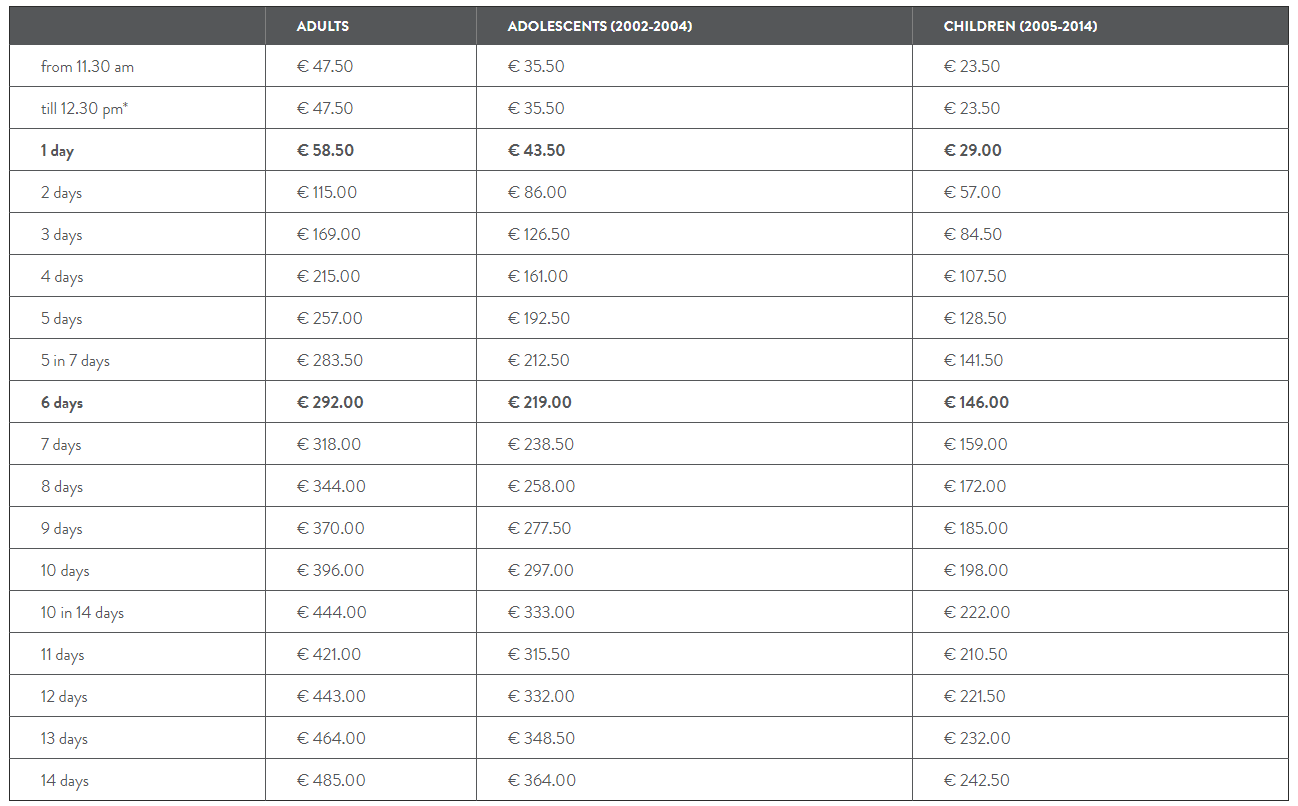Click children price € 146.00

click(x=976, y=402)
